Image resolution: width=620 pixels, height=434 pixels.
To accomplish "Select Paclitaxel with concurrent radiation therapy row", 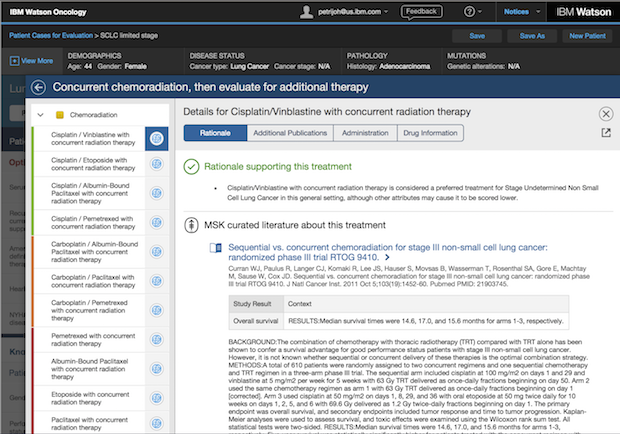I will pyautogui.click(x=89, y=423).
